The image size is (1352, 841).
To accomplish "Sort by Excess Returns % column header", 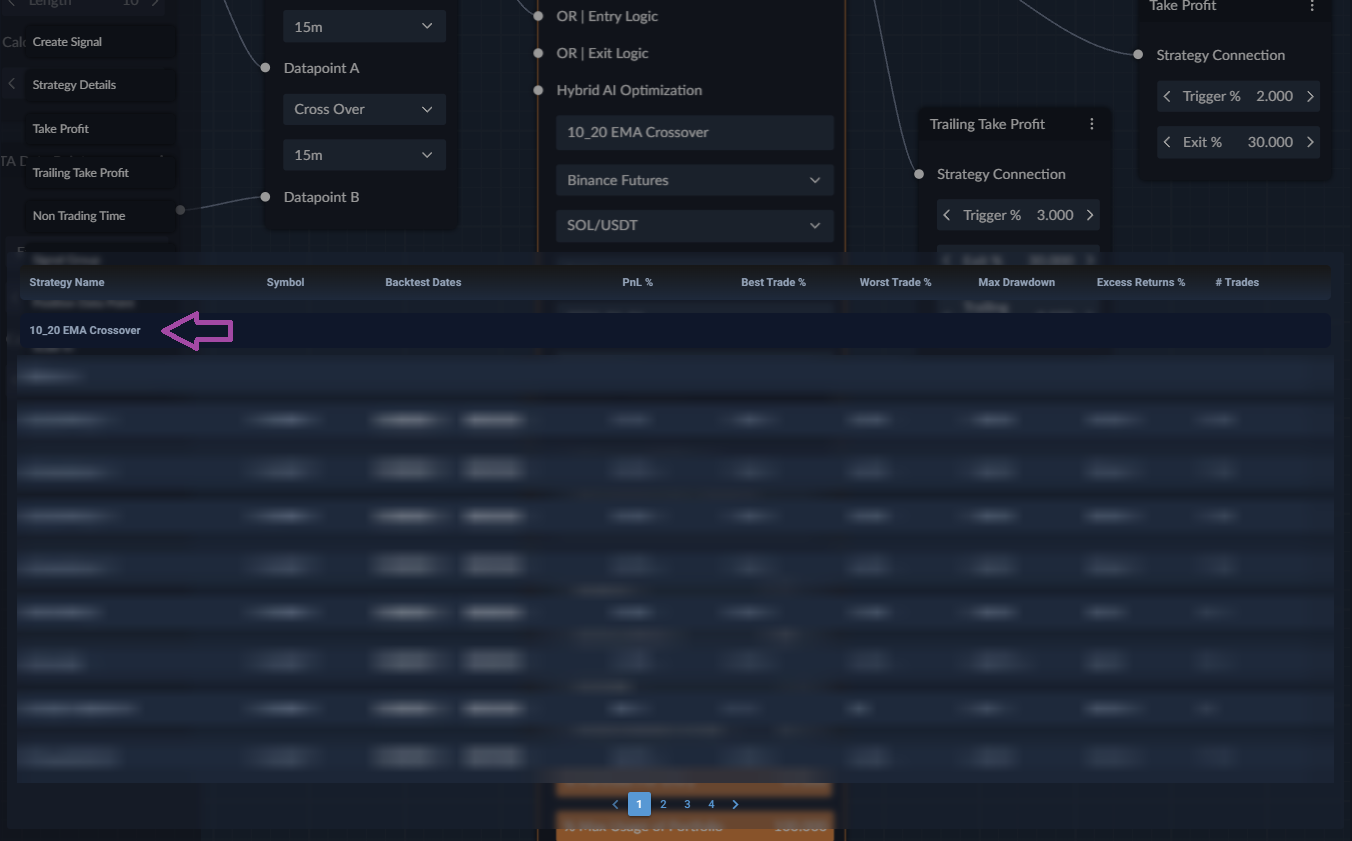I will click(x=1141, y=282).
